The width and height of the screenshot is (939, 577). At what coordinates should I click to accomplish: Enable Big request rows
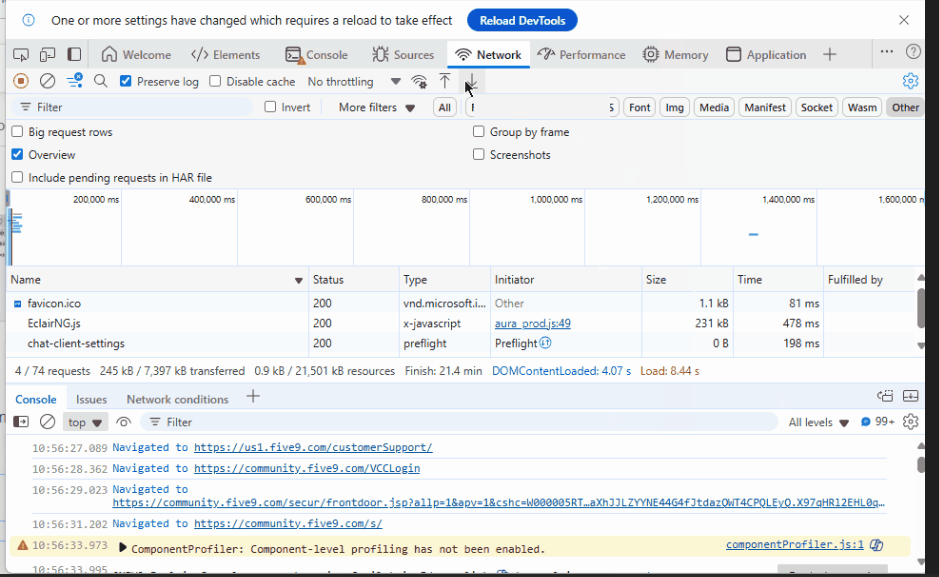click(x=17, y=132)
